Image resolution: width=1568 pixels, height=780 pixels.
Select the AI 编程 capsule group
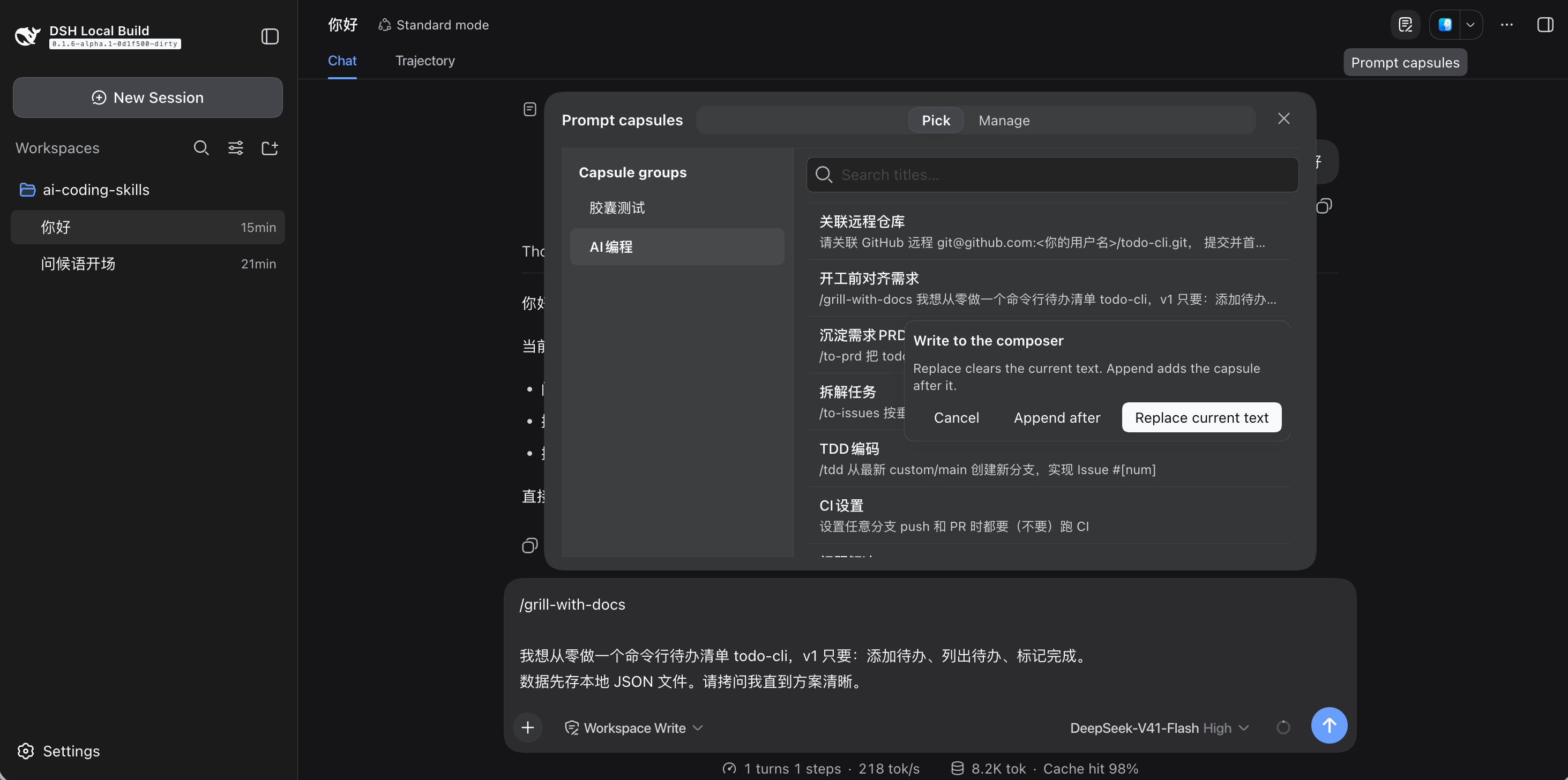pos(677,246)
